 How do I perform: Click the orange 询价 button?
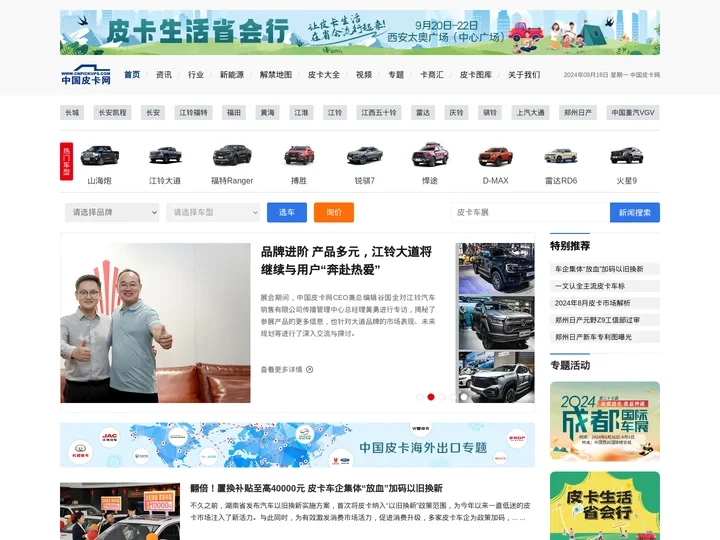(x=334, y=212)
